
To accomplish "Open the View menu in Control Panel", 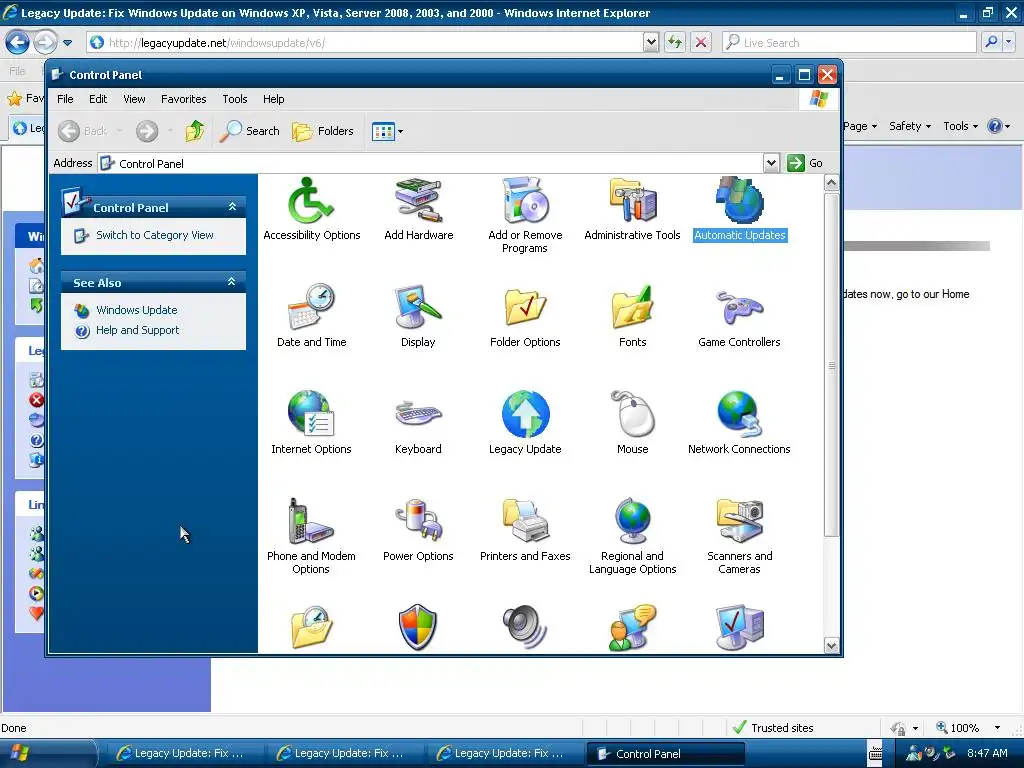I will tap(134, 99).
